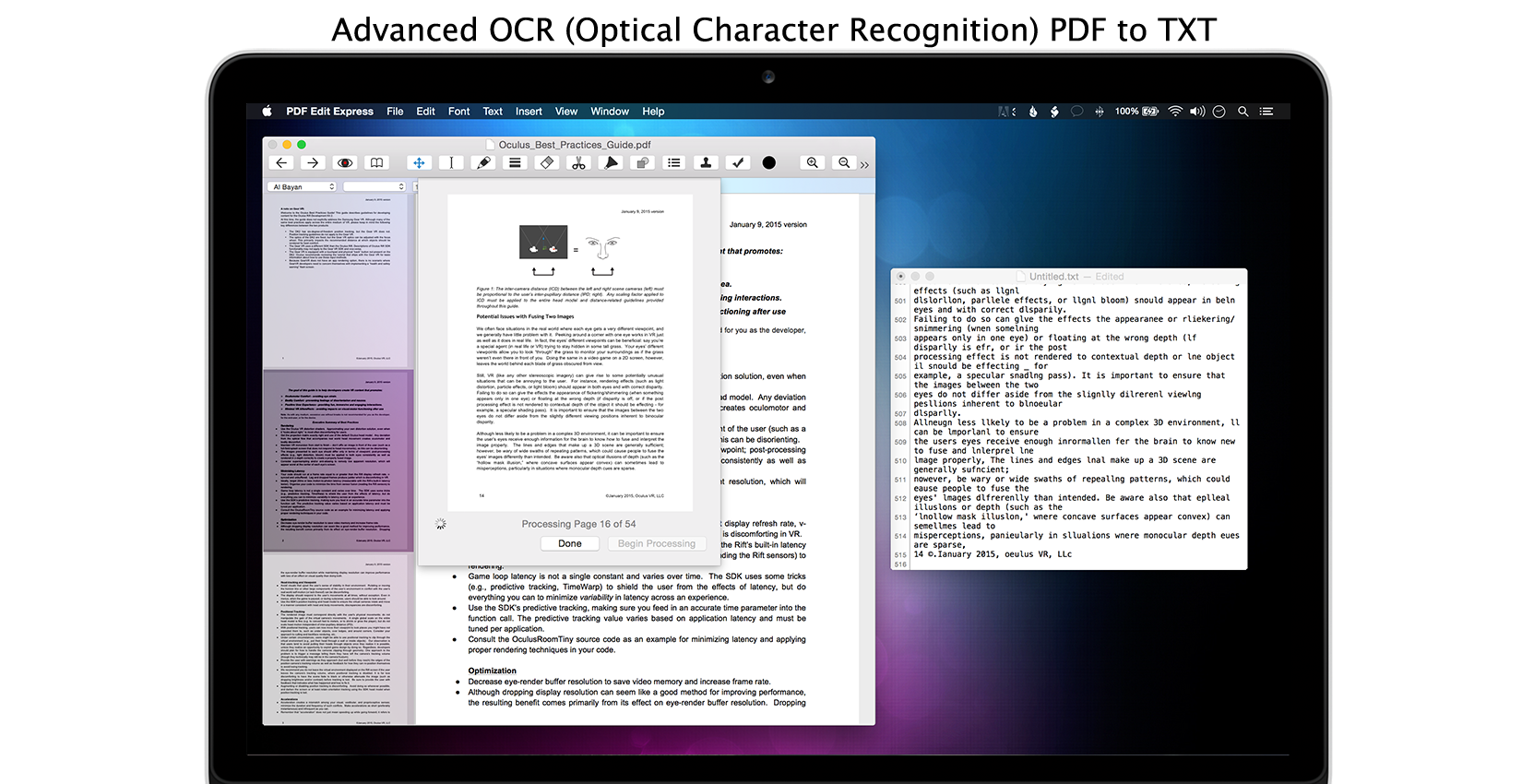
Task: Select the top page thumbnail in sidebar
Action: click(338, 281)
